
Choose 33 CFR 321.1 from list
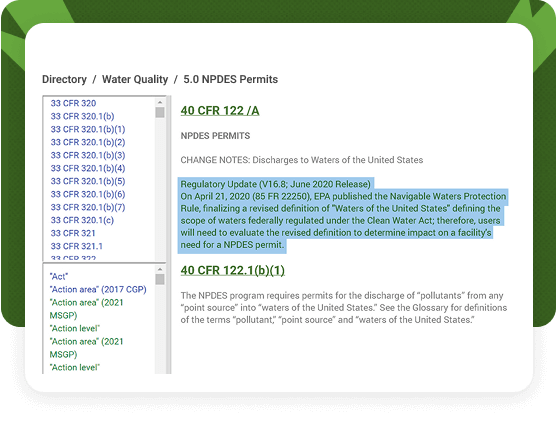tap(77, 246)
